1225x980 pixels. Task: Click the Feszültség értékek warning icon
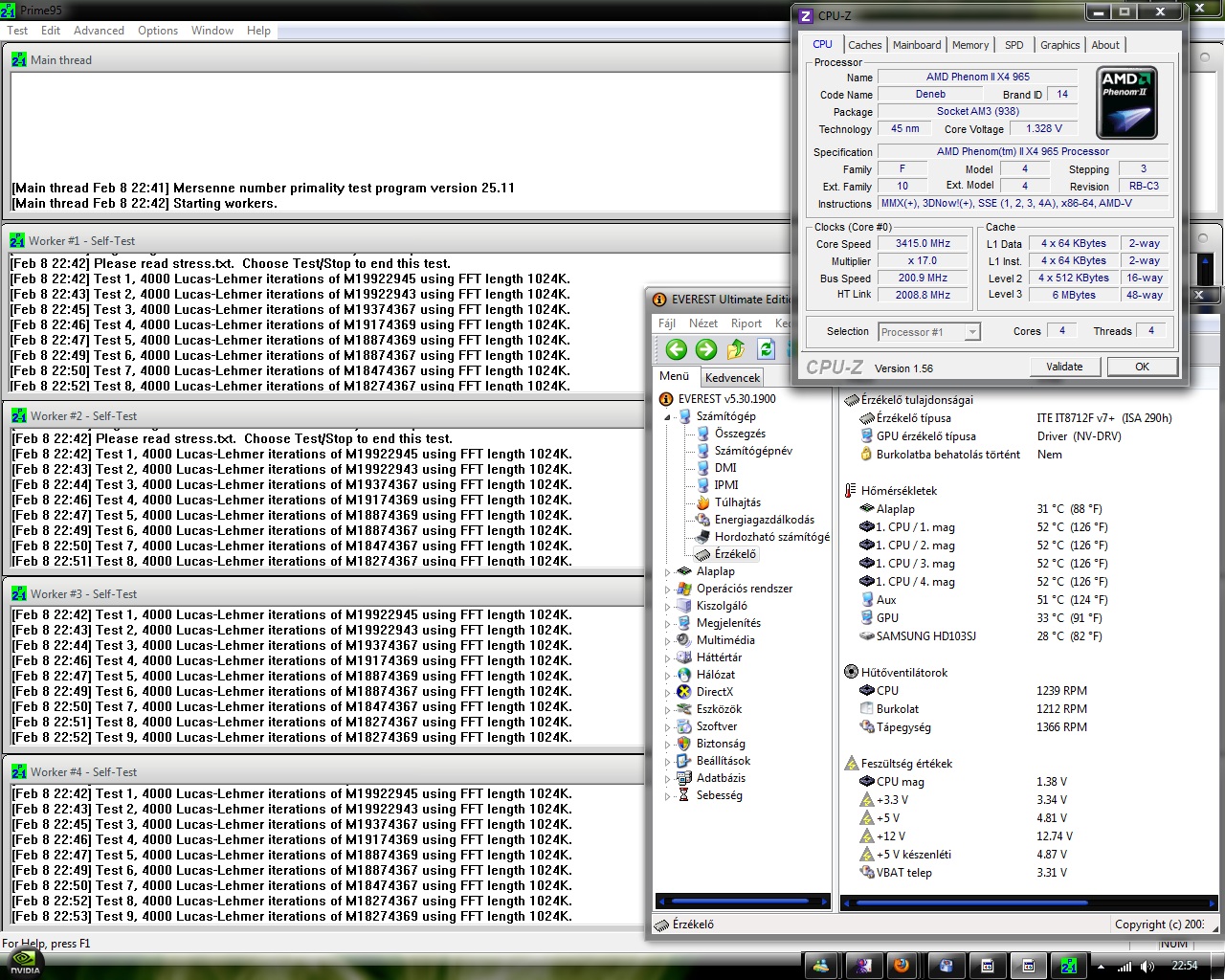tap(851, 764)
